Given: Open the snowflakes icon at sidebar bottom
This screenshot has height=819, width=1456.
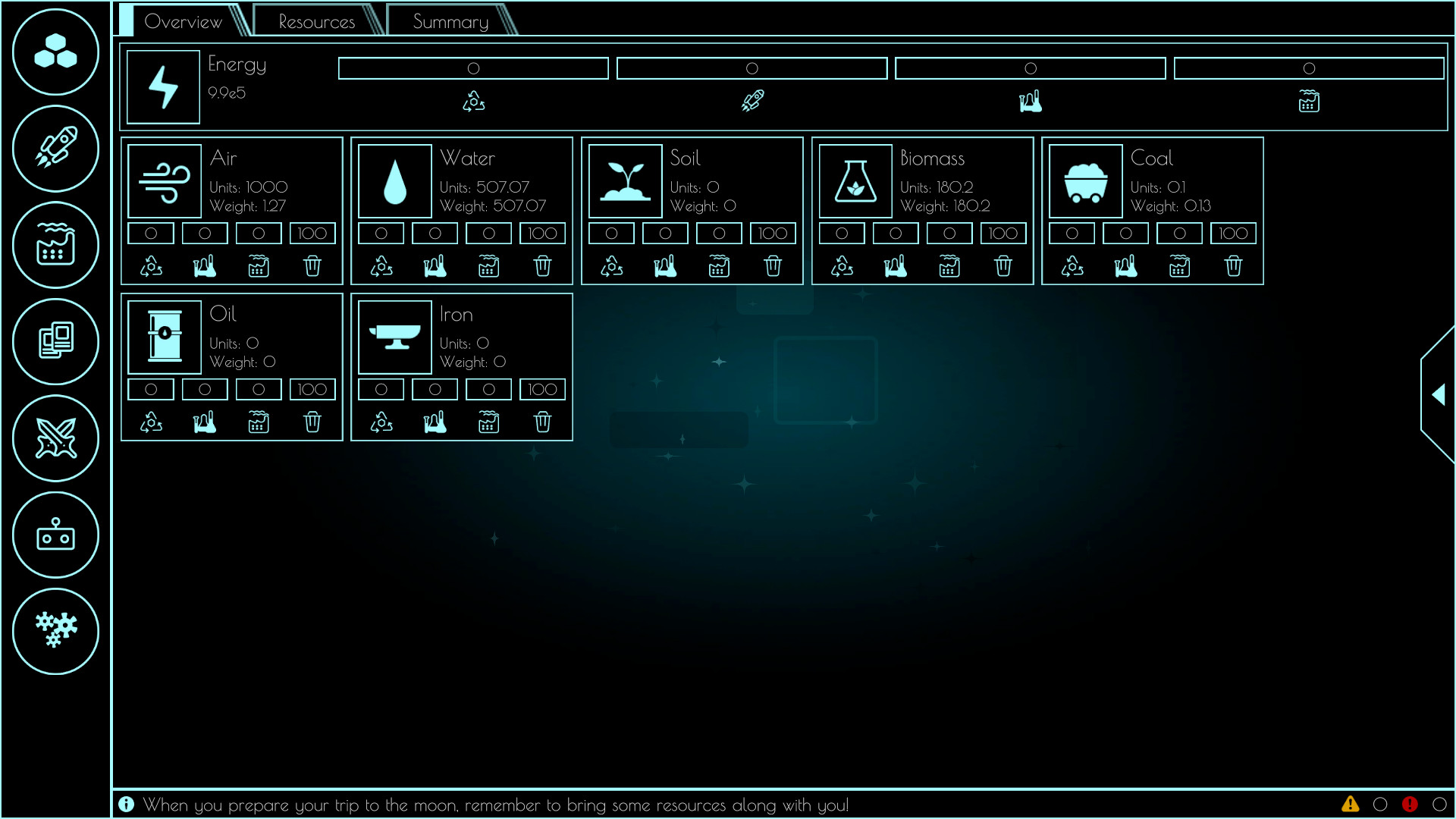Looking at the screenshot, I should click(55, 631).
